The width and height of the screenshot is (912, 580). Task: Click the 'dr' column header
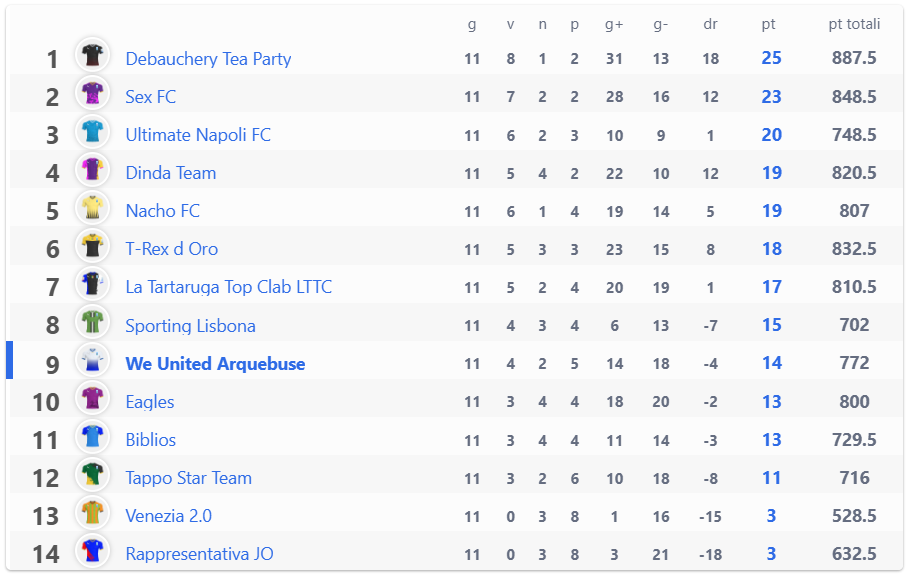click(710, 24)
